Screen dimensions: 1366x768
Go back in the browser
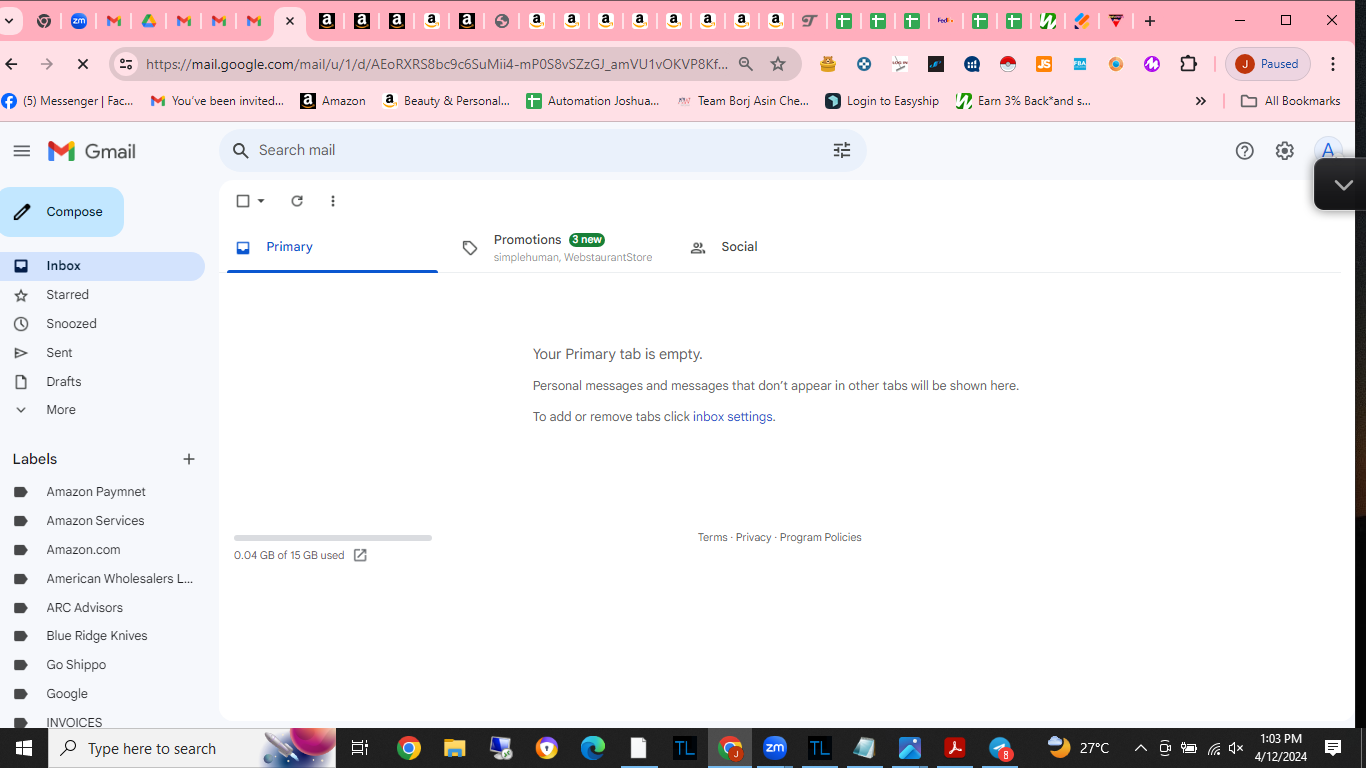12,64
